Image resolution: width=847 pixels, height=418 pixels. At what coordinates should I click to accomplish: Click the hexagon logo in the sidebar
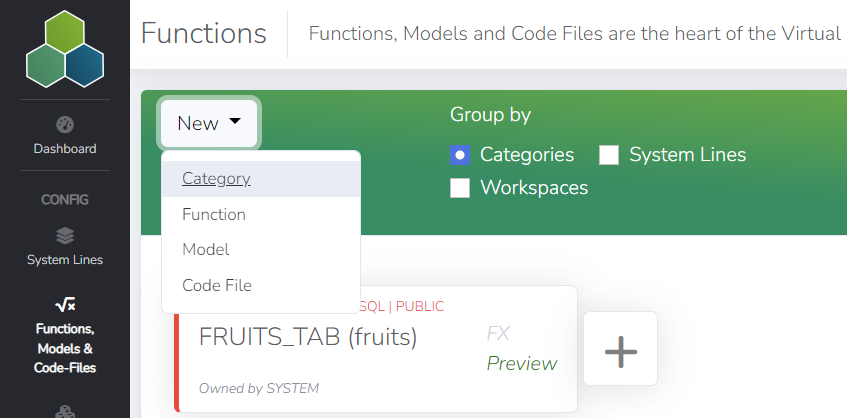[65, 48]
